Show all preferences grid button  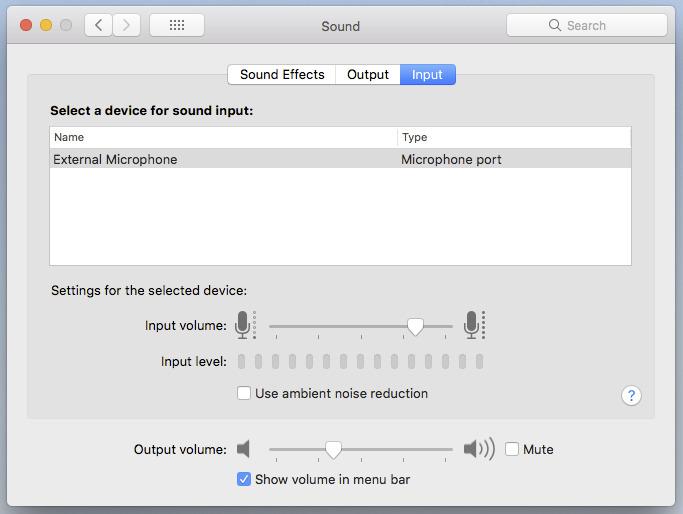(x=176, y=25)
